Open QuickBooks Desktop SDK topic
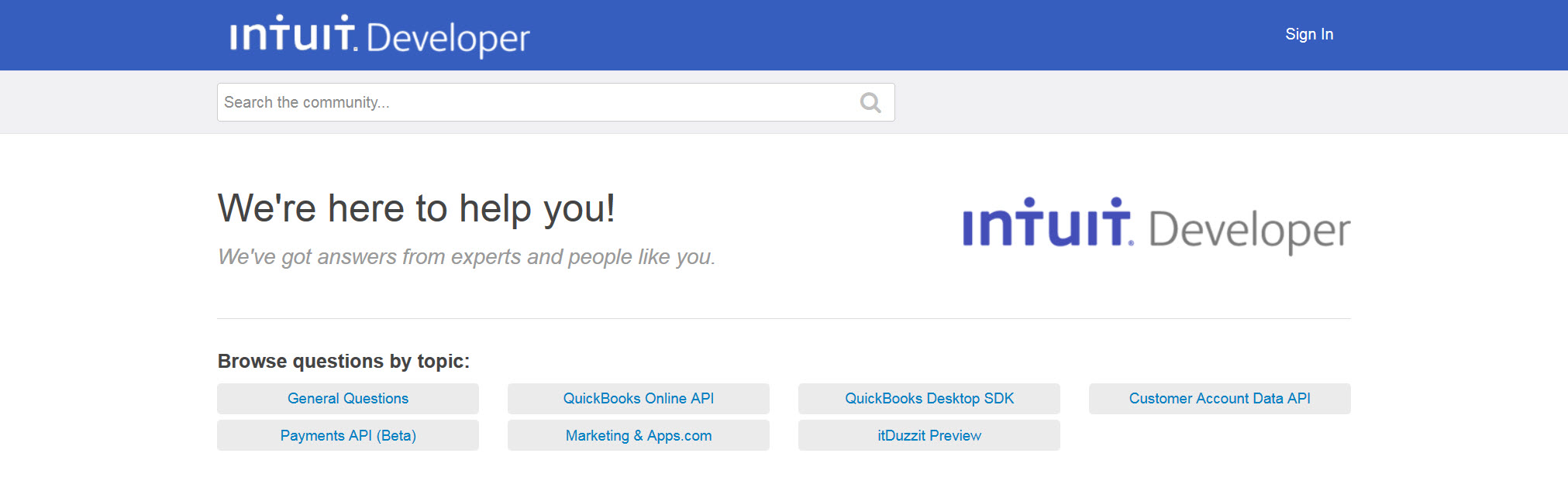Screen dimensions: 1568x477 [929, 399]
